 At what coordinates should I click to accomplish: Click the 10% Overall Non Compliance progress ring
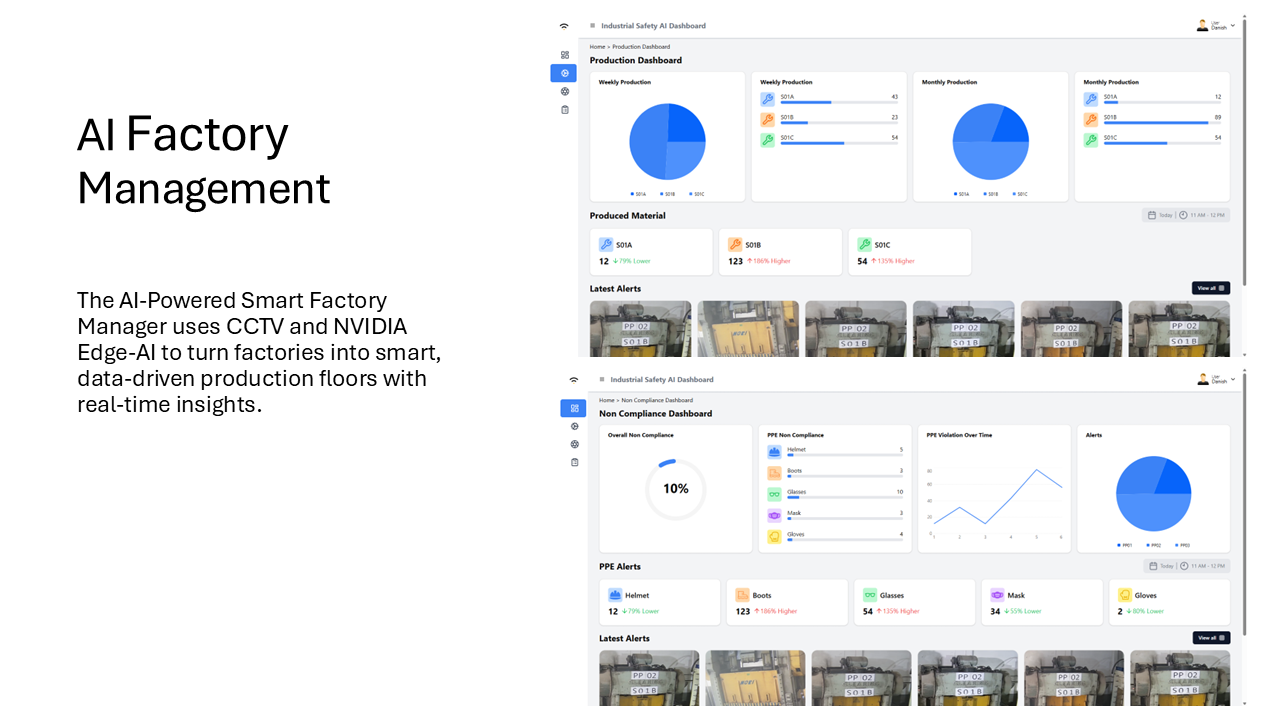coord(675,489)
